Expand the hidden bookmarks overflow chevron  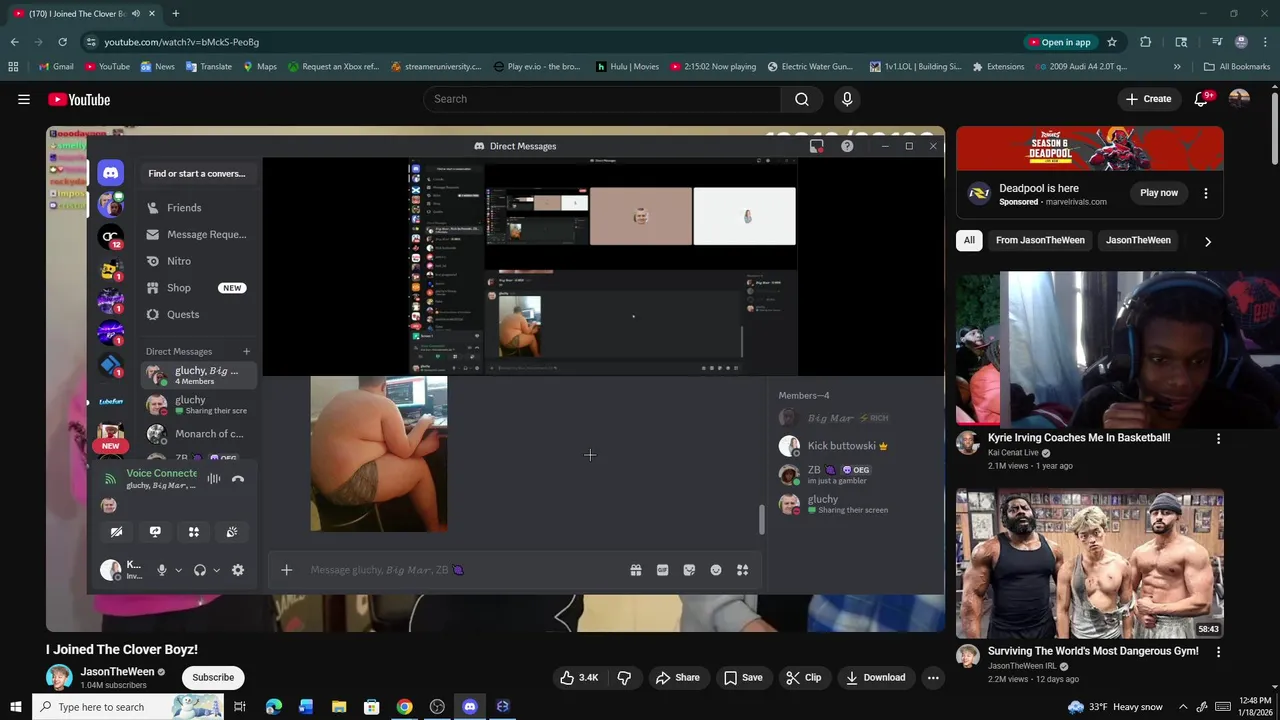pos(1177,66)
